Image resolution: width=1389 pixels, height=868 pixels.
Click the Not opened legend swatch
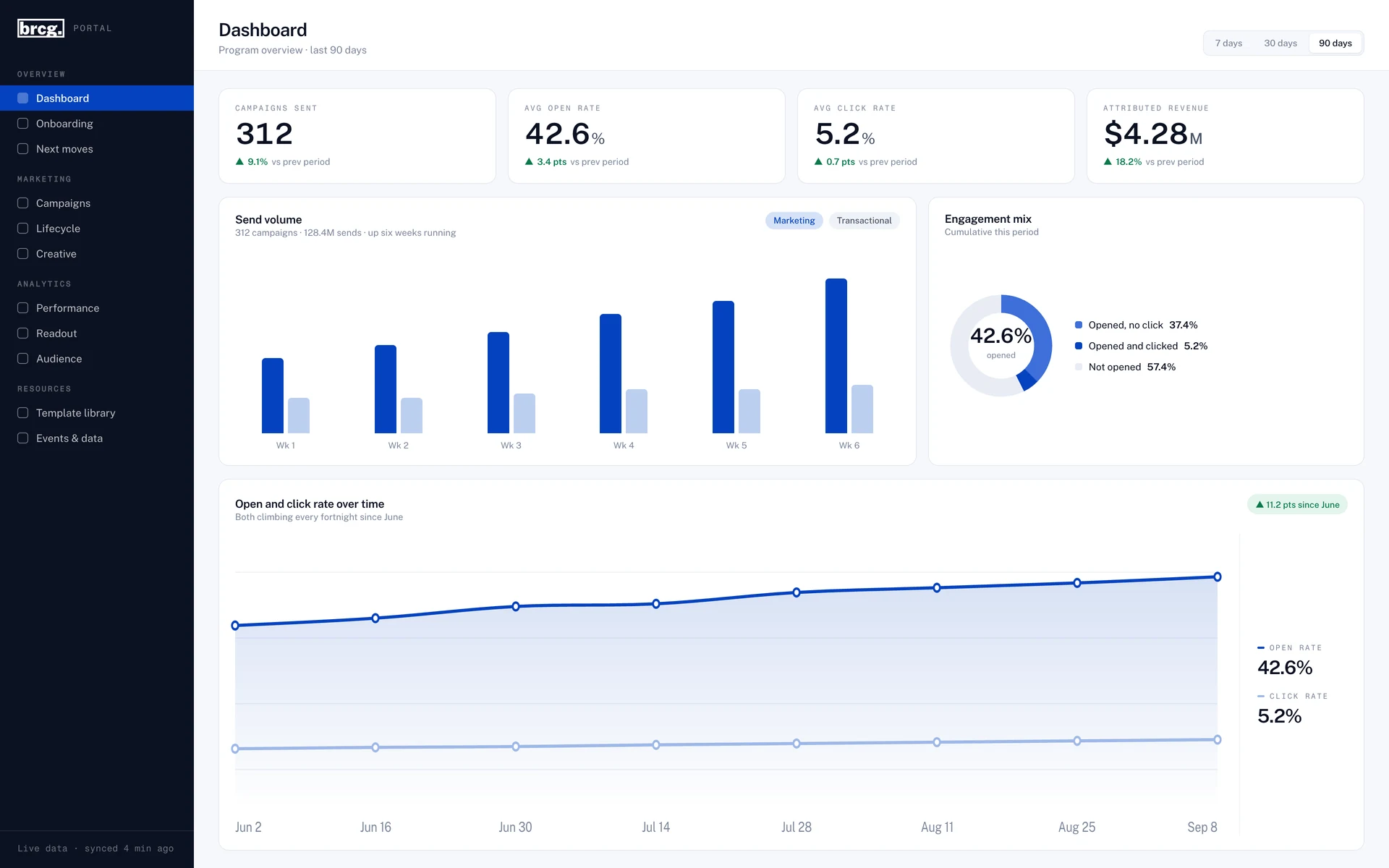click(1079, 367)
